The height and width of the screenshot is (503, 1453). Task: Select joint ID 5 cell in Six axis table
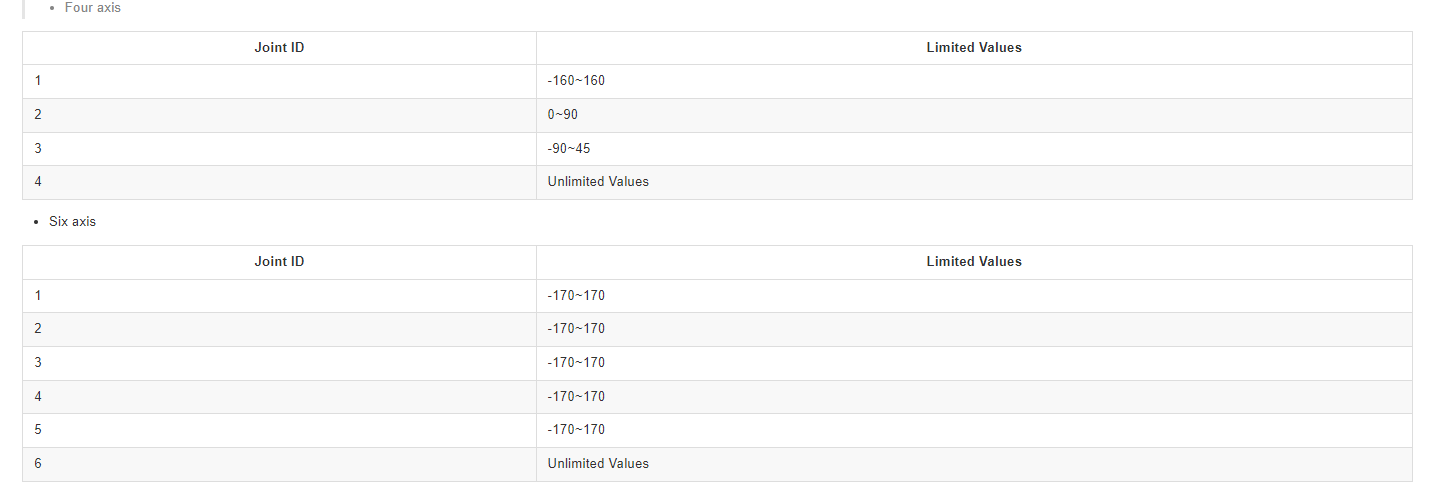(x=279, y=430)
